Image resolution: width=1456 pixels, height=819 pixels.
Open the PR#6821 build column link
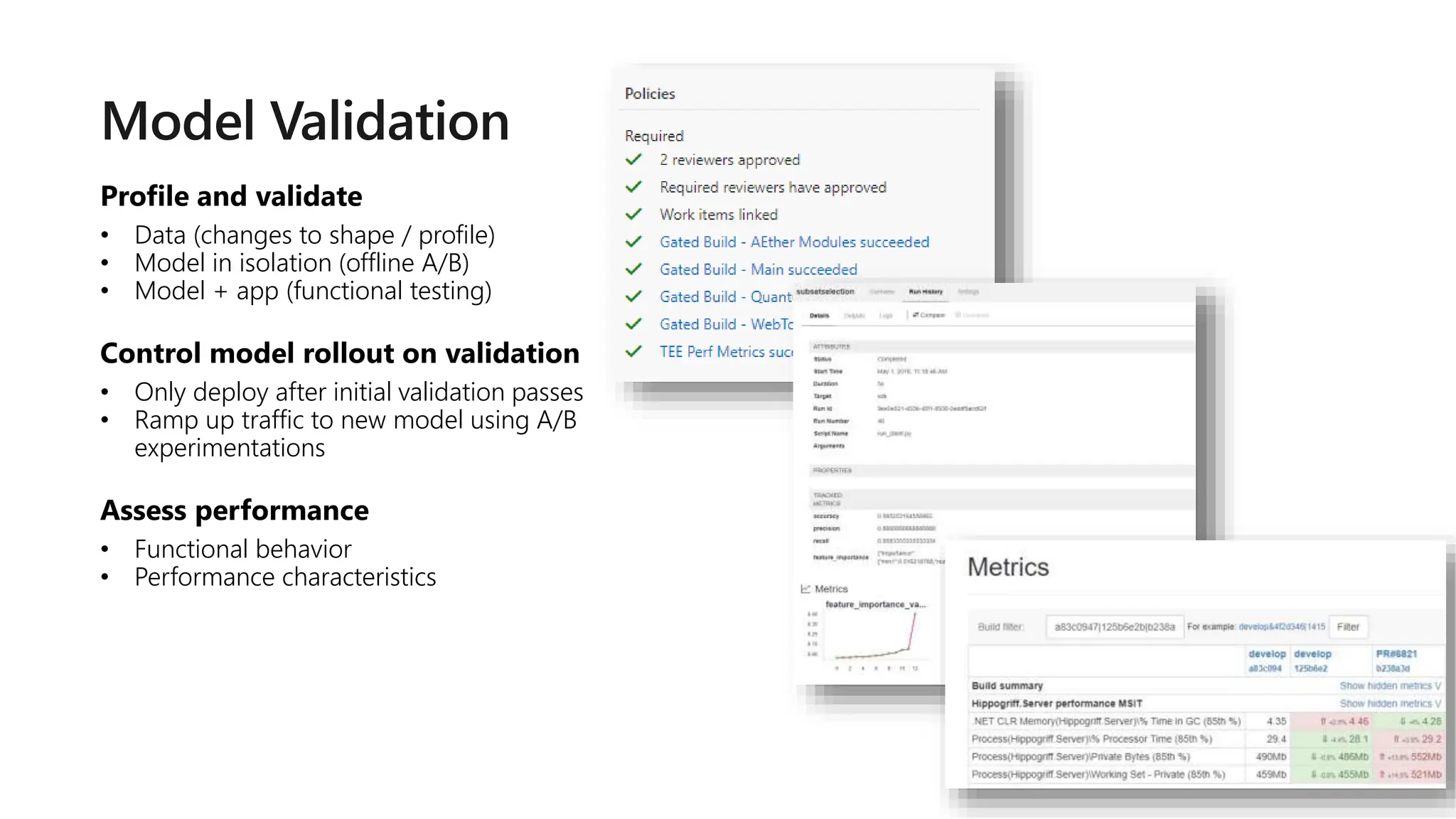point(1396,654)
